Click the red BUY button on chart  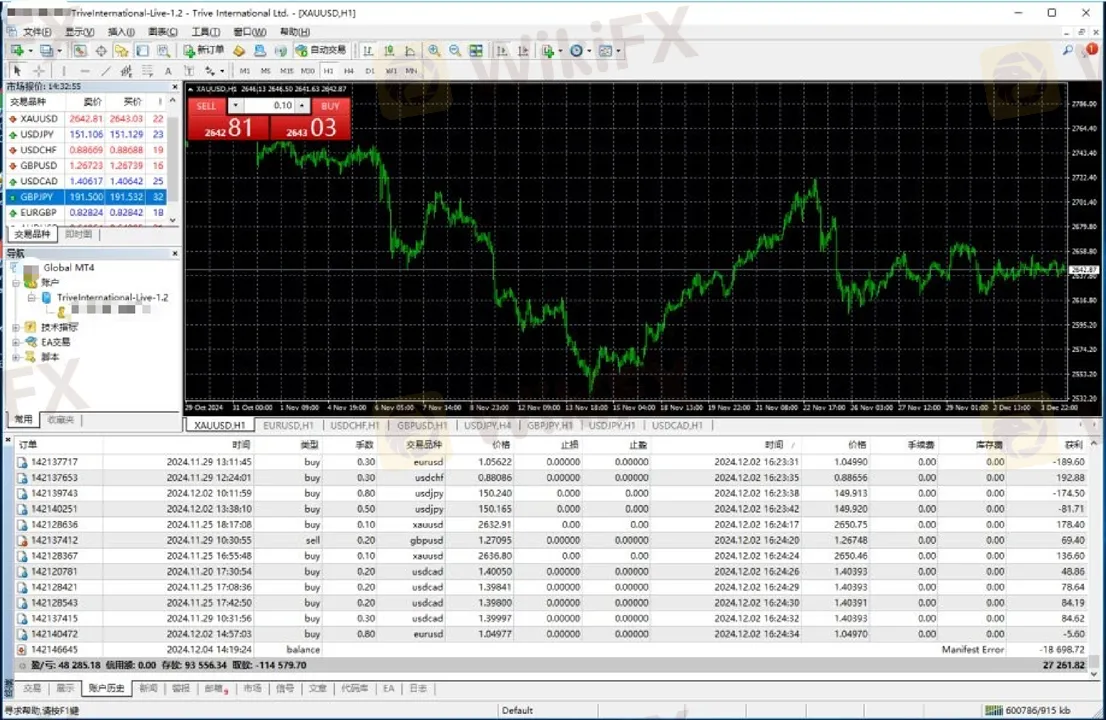[330, 105]
